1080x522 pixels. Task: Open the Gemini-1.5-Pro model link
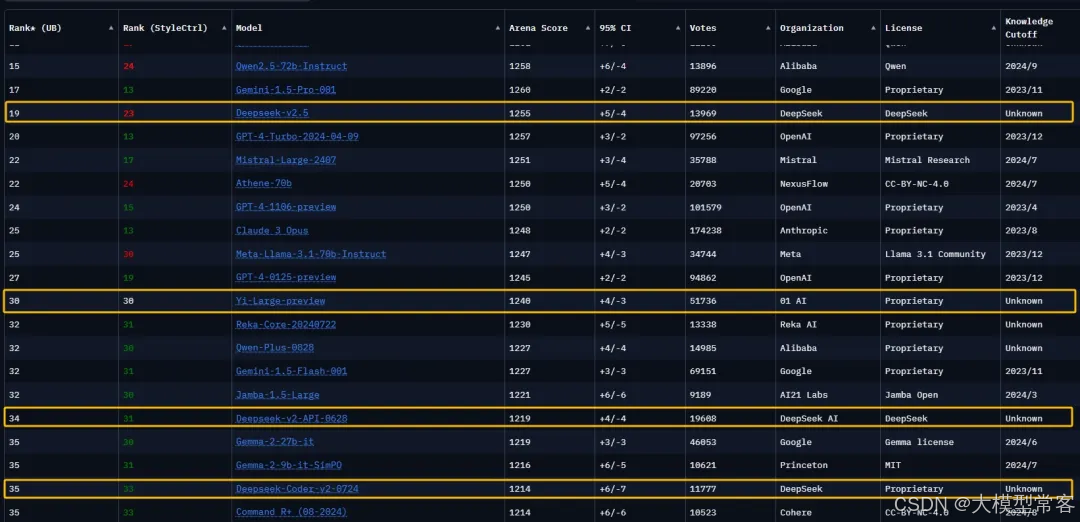pos(286,90)
